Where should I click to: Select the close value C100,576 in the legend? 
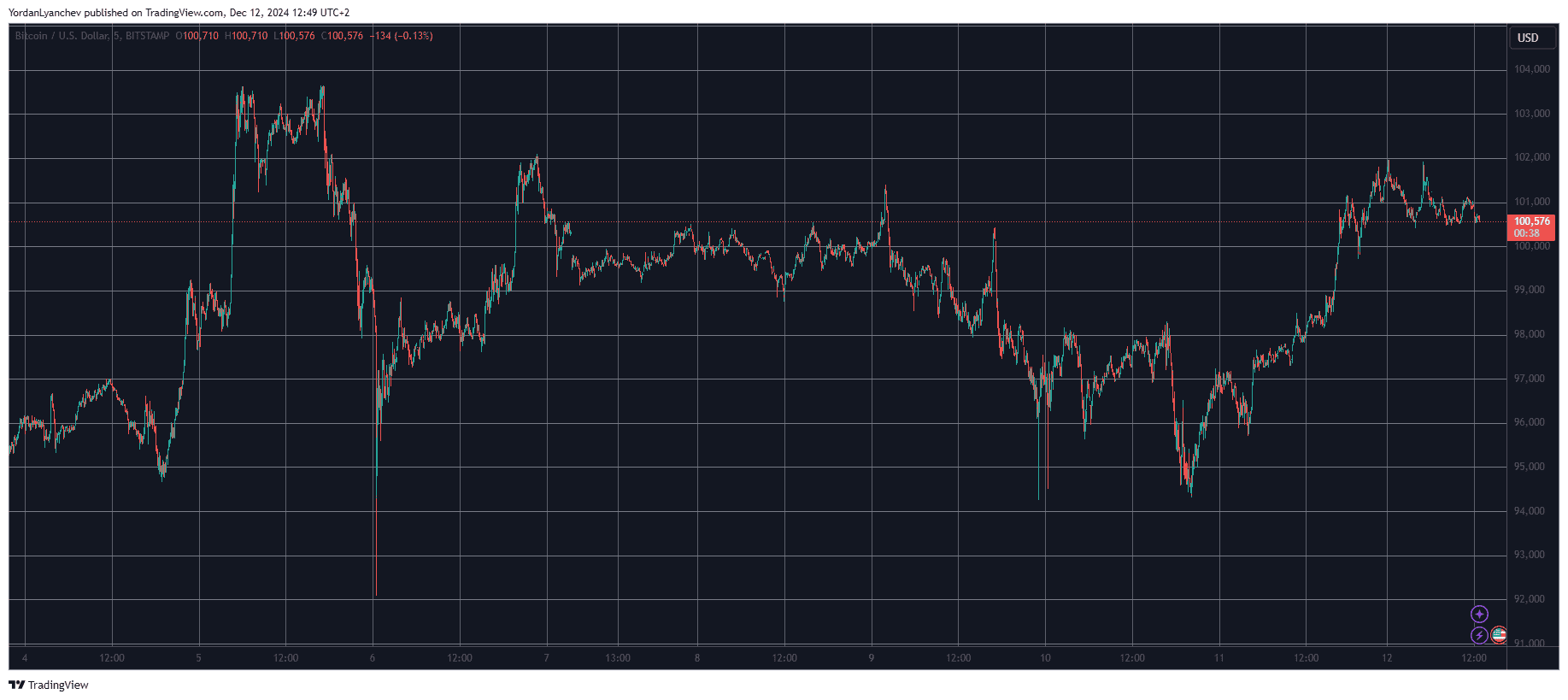pos(342,36)
